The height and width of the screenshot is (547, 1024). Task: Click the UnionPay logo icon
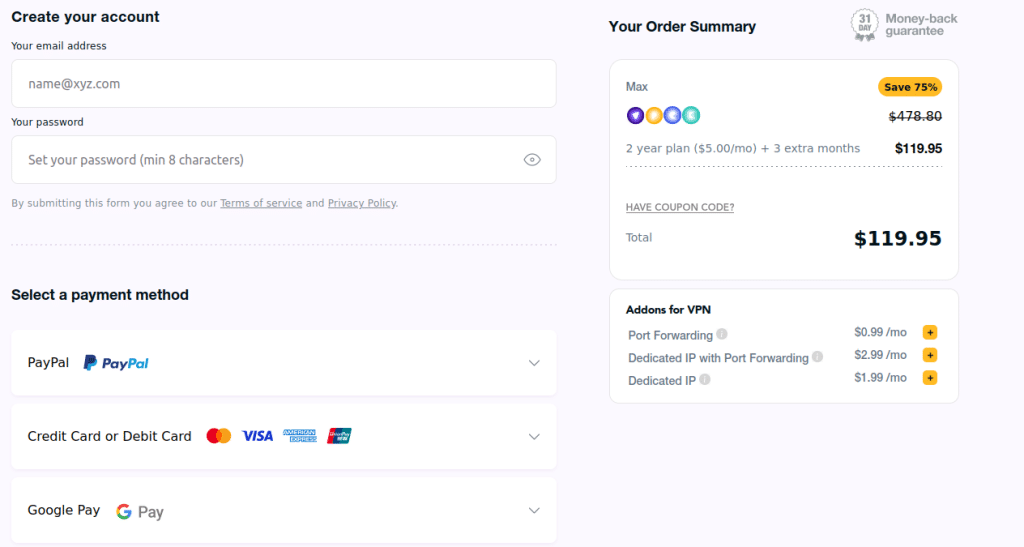tap(339, 436)
